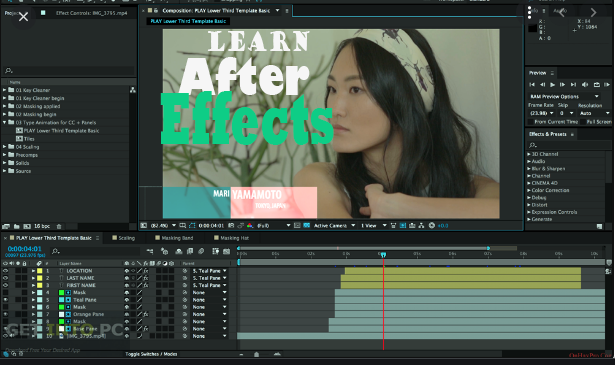This screenshot has height=365, width=615.
Task: Create new composition icon in Project panel
Action: tap(27, 226)
